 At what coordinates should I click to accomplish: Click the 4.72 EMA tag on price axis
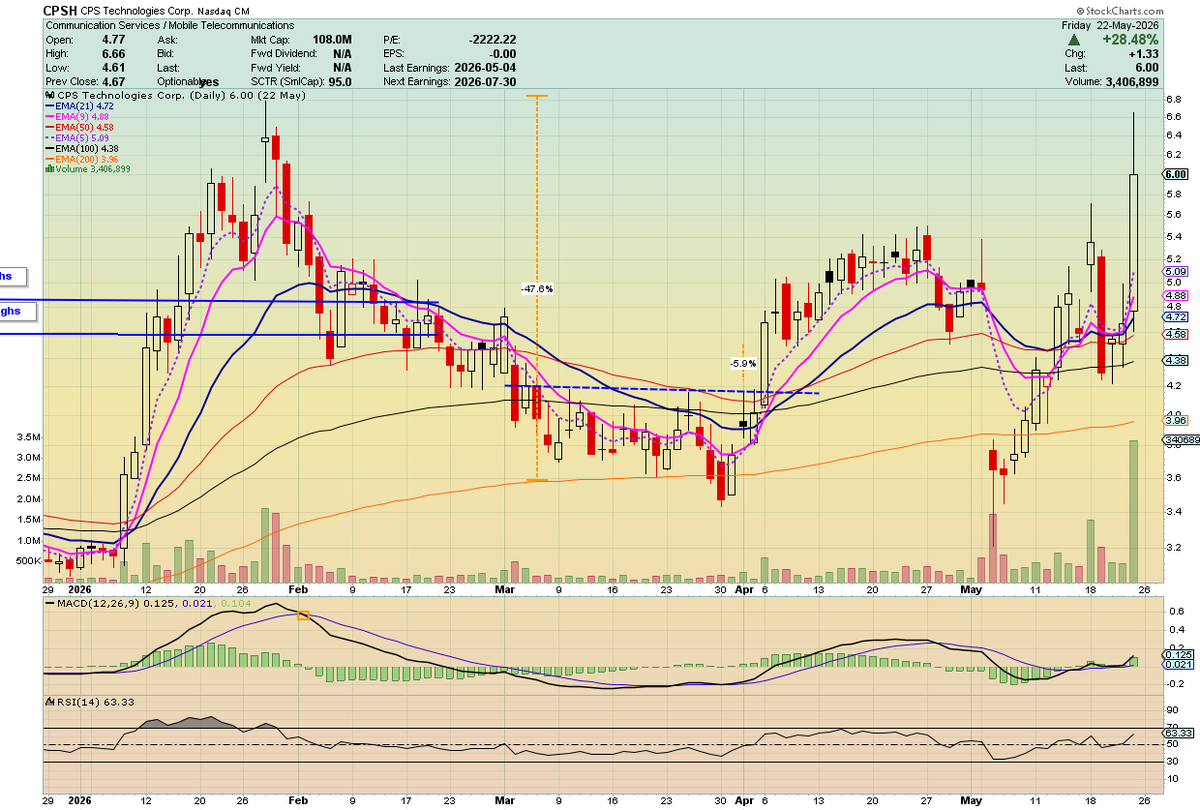click(1175, 316)
